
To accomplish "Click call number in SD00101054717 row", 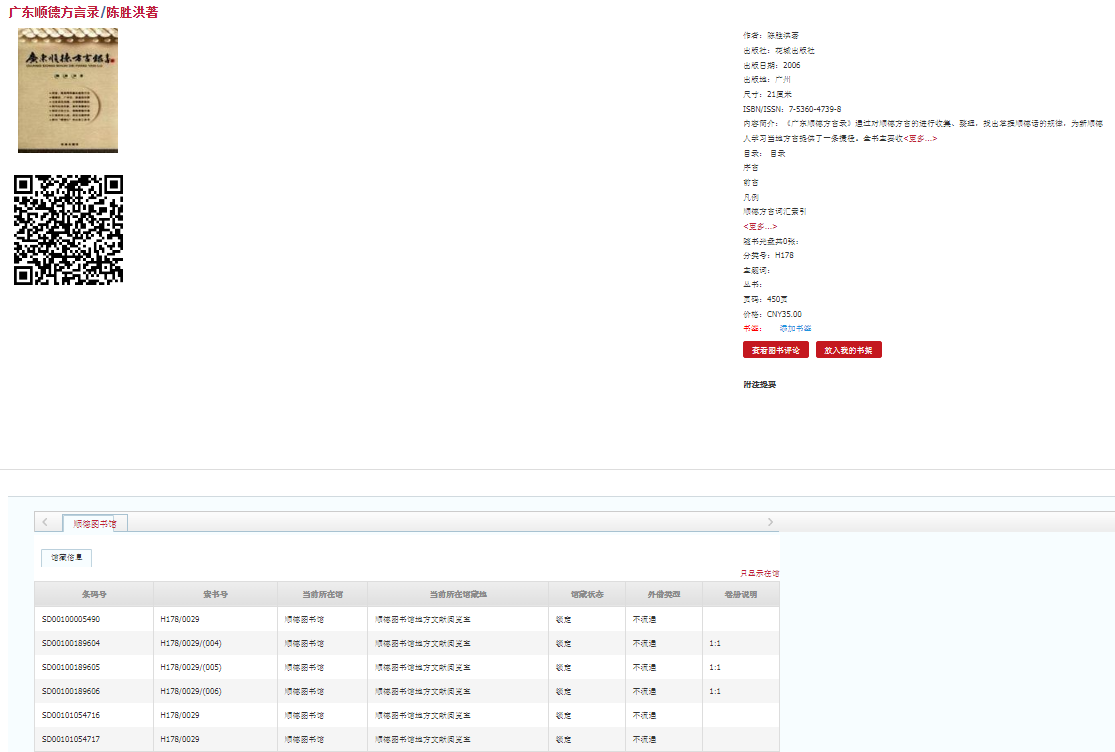I will (180, 739).
